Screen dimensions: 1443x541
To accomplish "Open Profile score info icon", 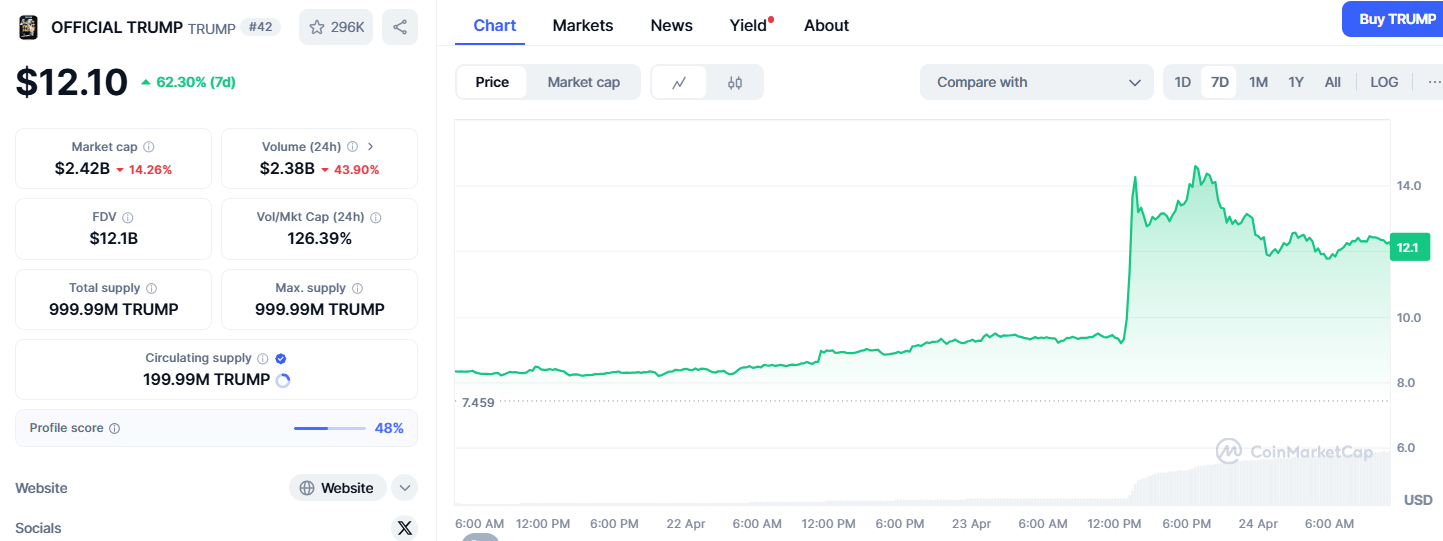I will coord(114,428).
